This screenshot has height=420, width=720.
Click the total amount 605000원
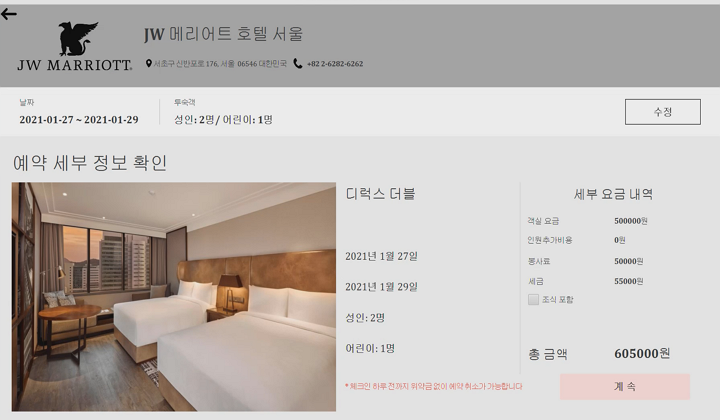[642, 353]
